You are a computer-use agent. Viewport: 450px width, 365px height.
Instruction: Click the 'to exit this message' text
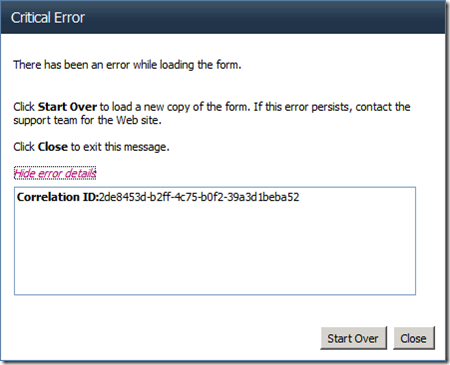point(120,147)
